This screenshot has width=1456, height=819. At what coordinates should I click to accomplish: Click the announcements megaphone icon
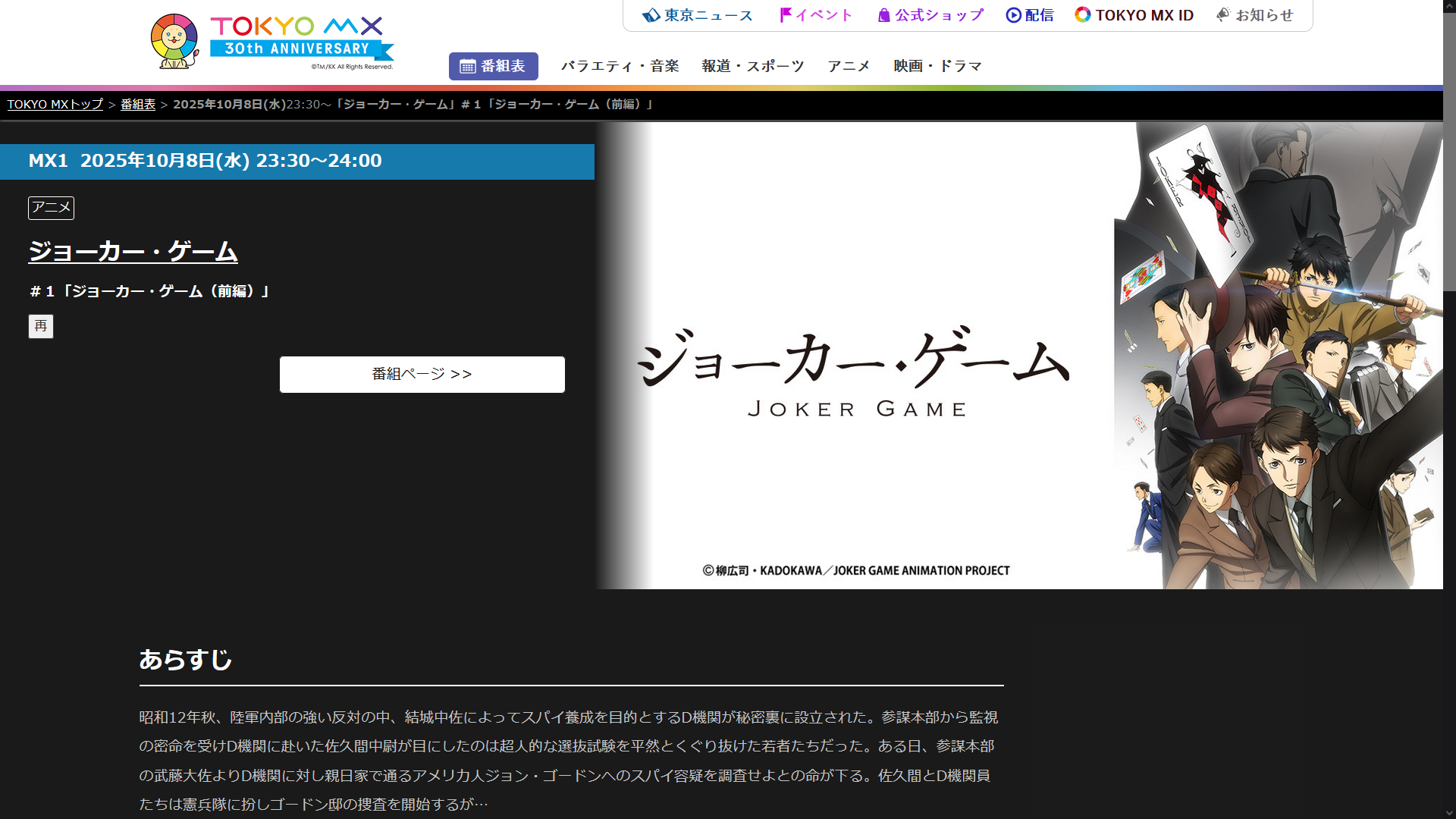point(1223,15)
